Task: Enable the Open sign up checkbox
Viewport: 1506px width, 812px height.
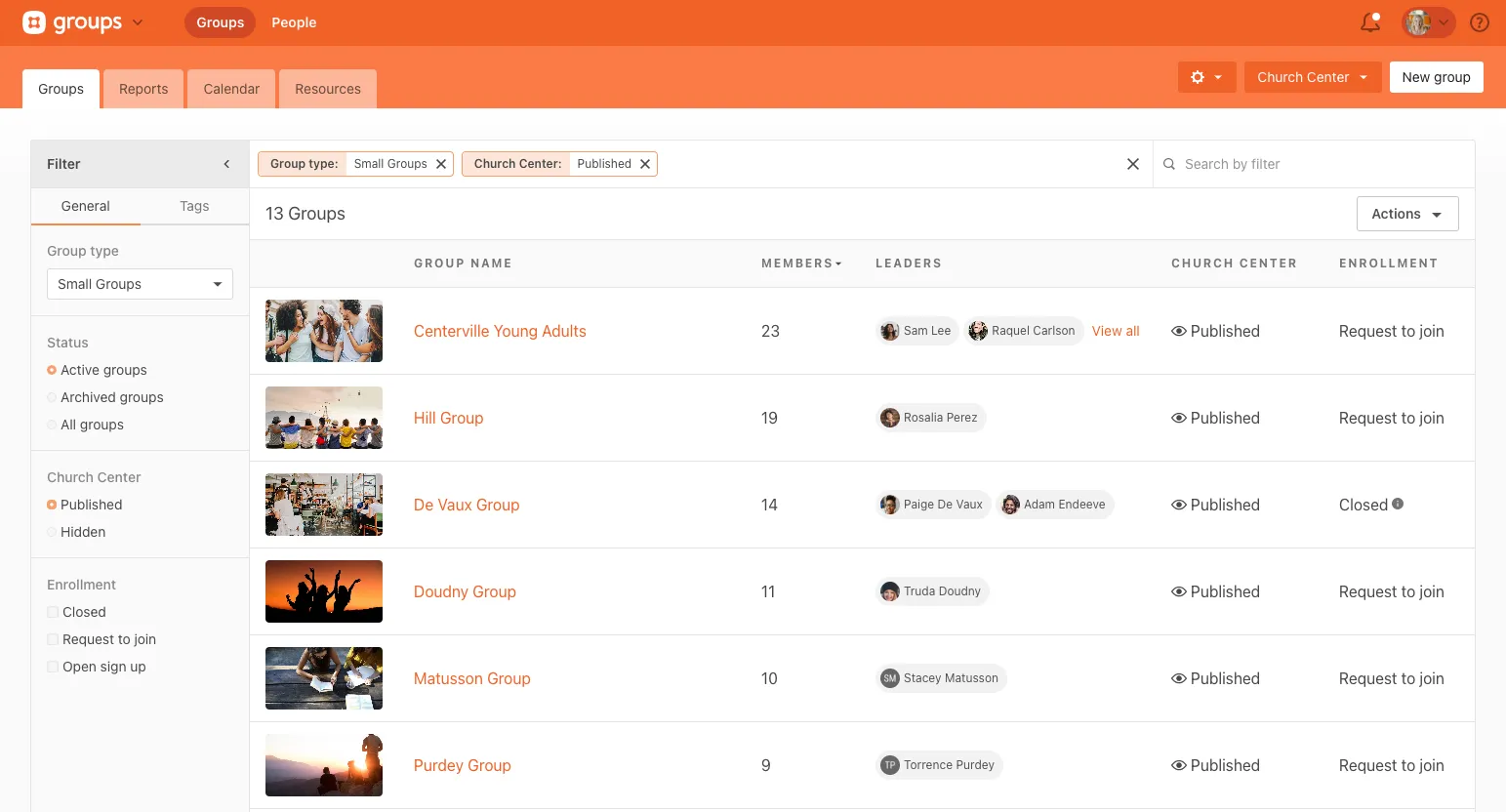Action: (53, 667)
